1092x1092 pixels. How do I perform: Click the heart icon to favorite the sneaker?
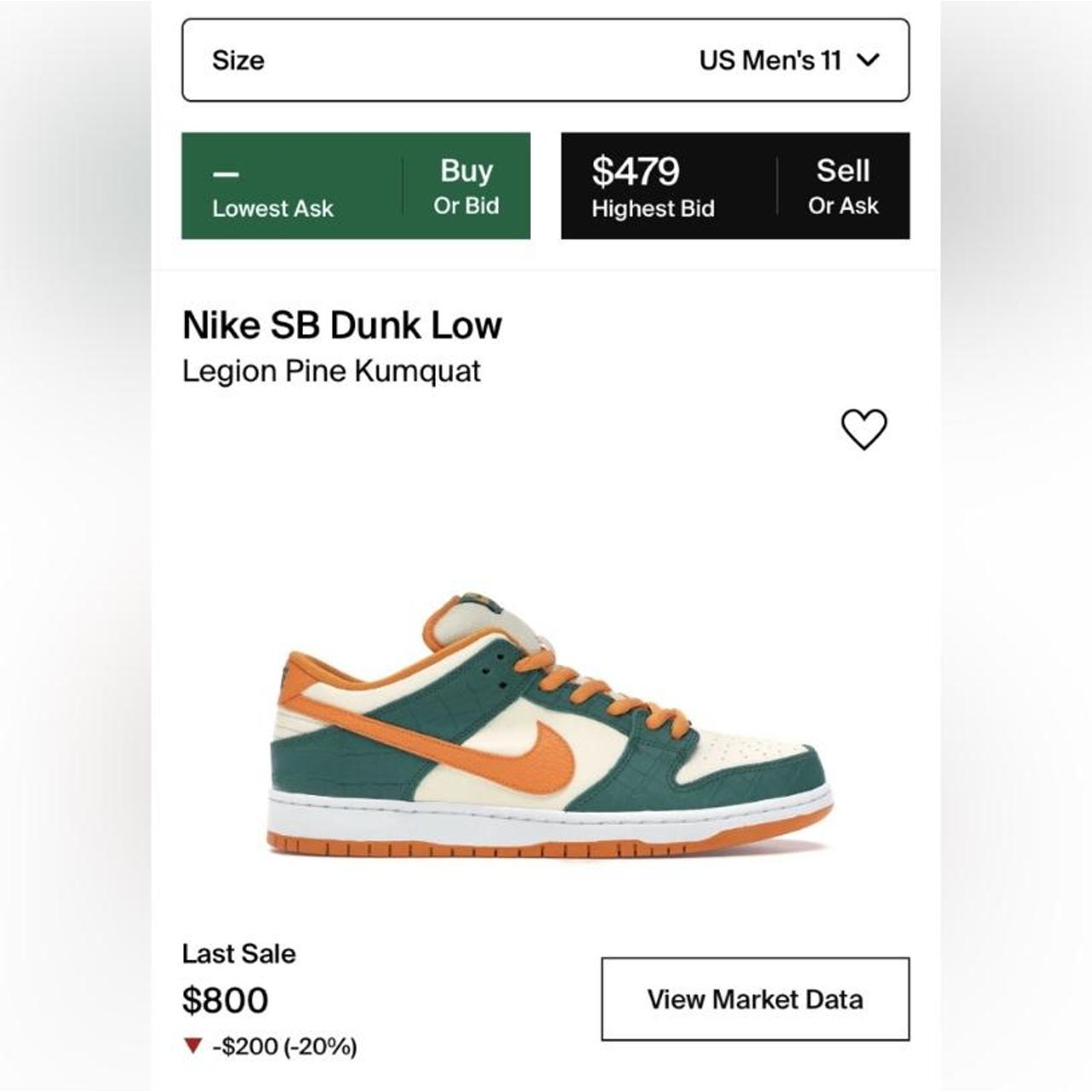coord(864,429)
